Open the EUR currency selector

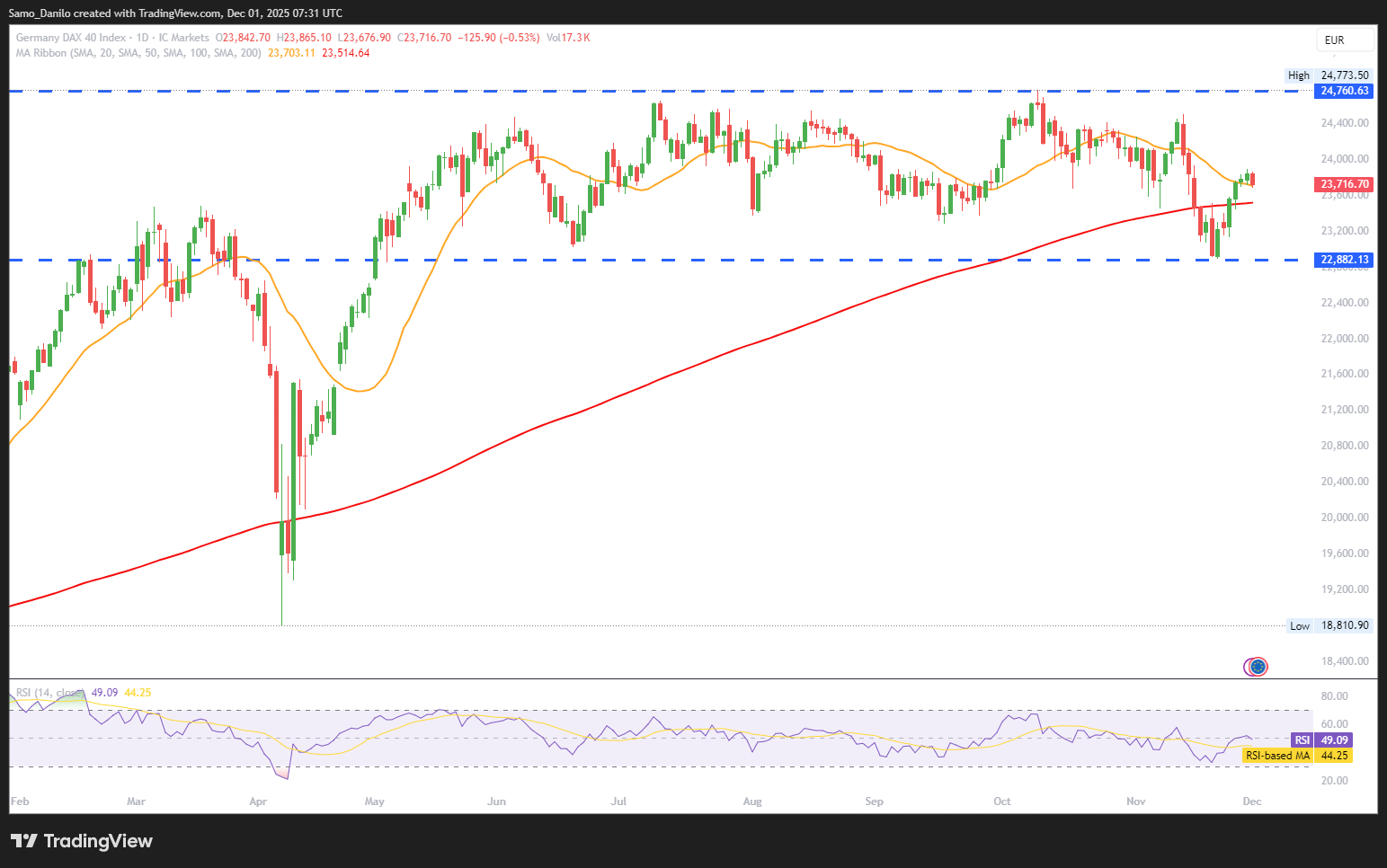1345,40
